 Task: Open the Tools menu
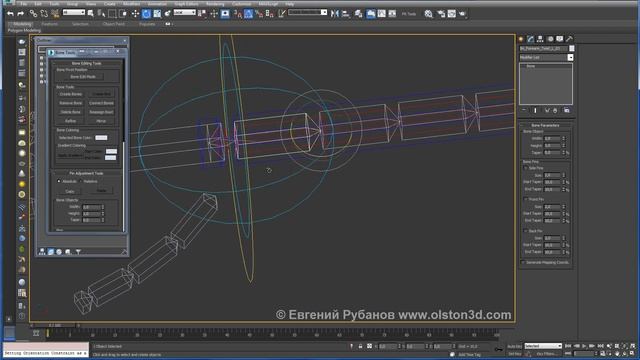pyautogui.click(x=54, y=4)
